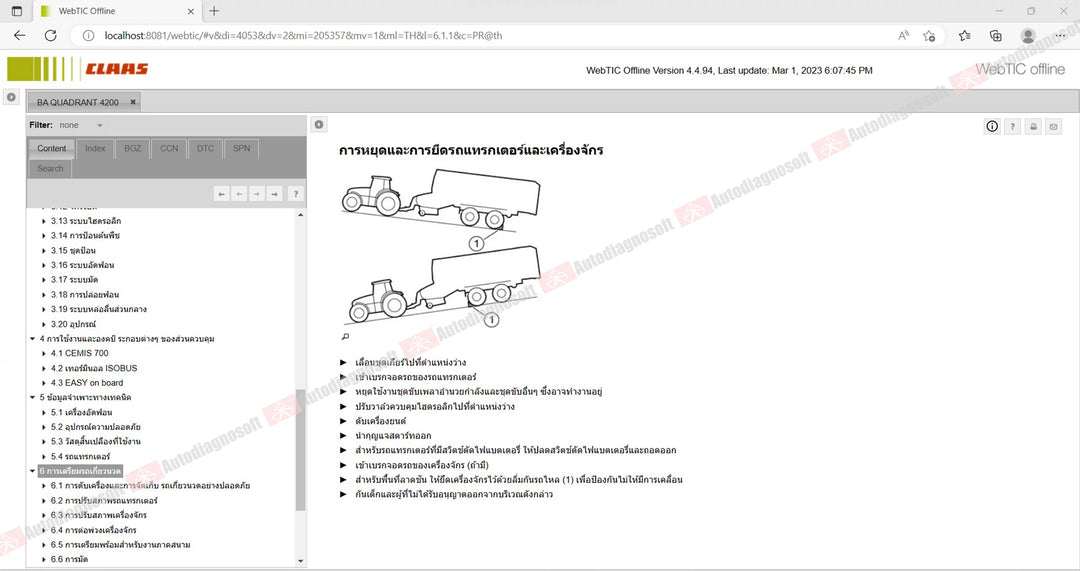Open the Search tab
Viewport: 1080px width, 571px height.
point(50,168)
